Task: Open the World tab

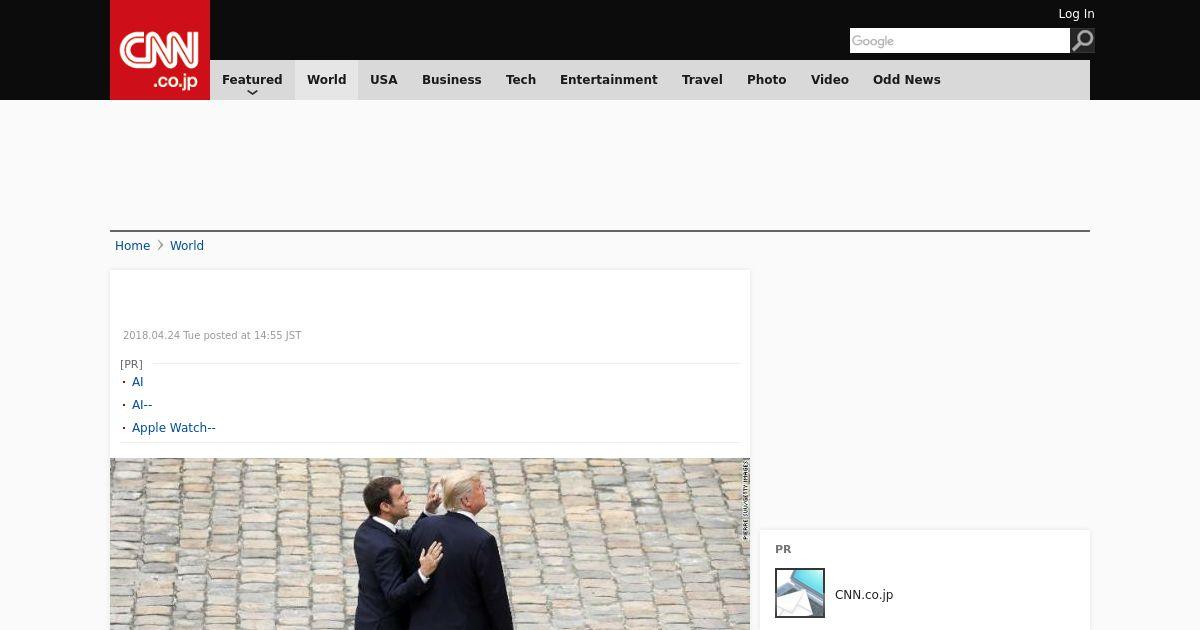Action: click(326, 80)
